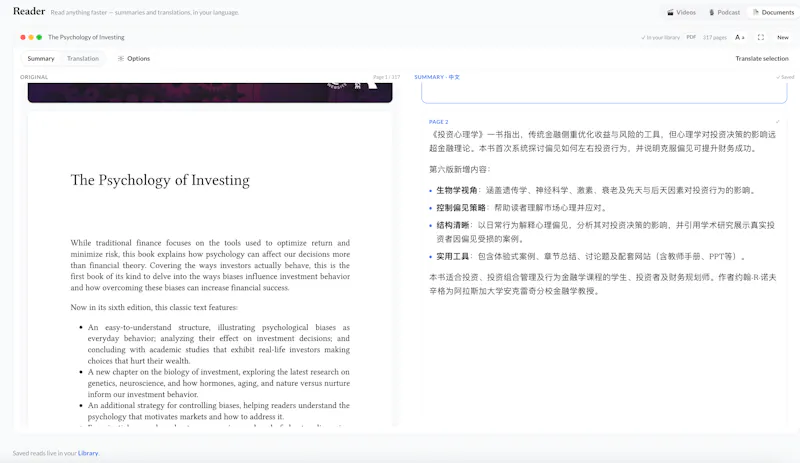Screen dimensions: 800x463
Task: Click the 'SUMMARY · 中文' pane label
Action: [437, 77]
